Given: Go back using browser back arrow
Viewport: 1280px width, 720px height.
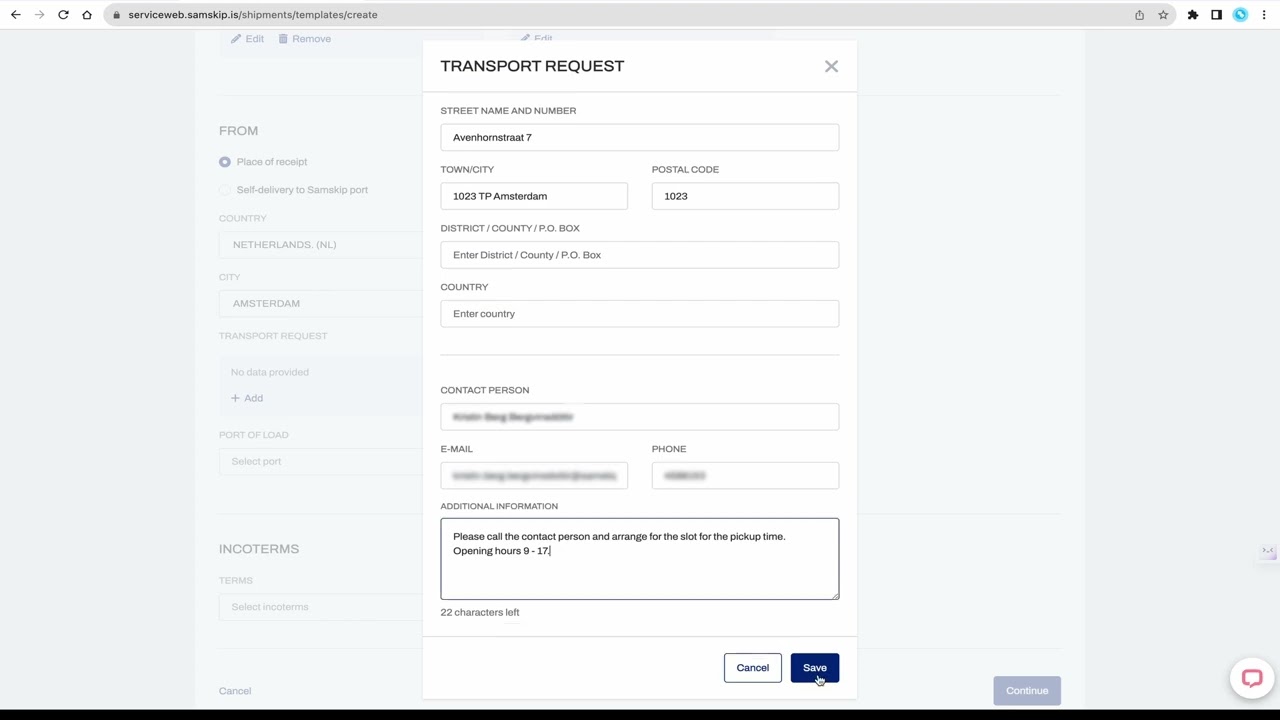Looking at the screenshot, I should point(16,15).
